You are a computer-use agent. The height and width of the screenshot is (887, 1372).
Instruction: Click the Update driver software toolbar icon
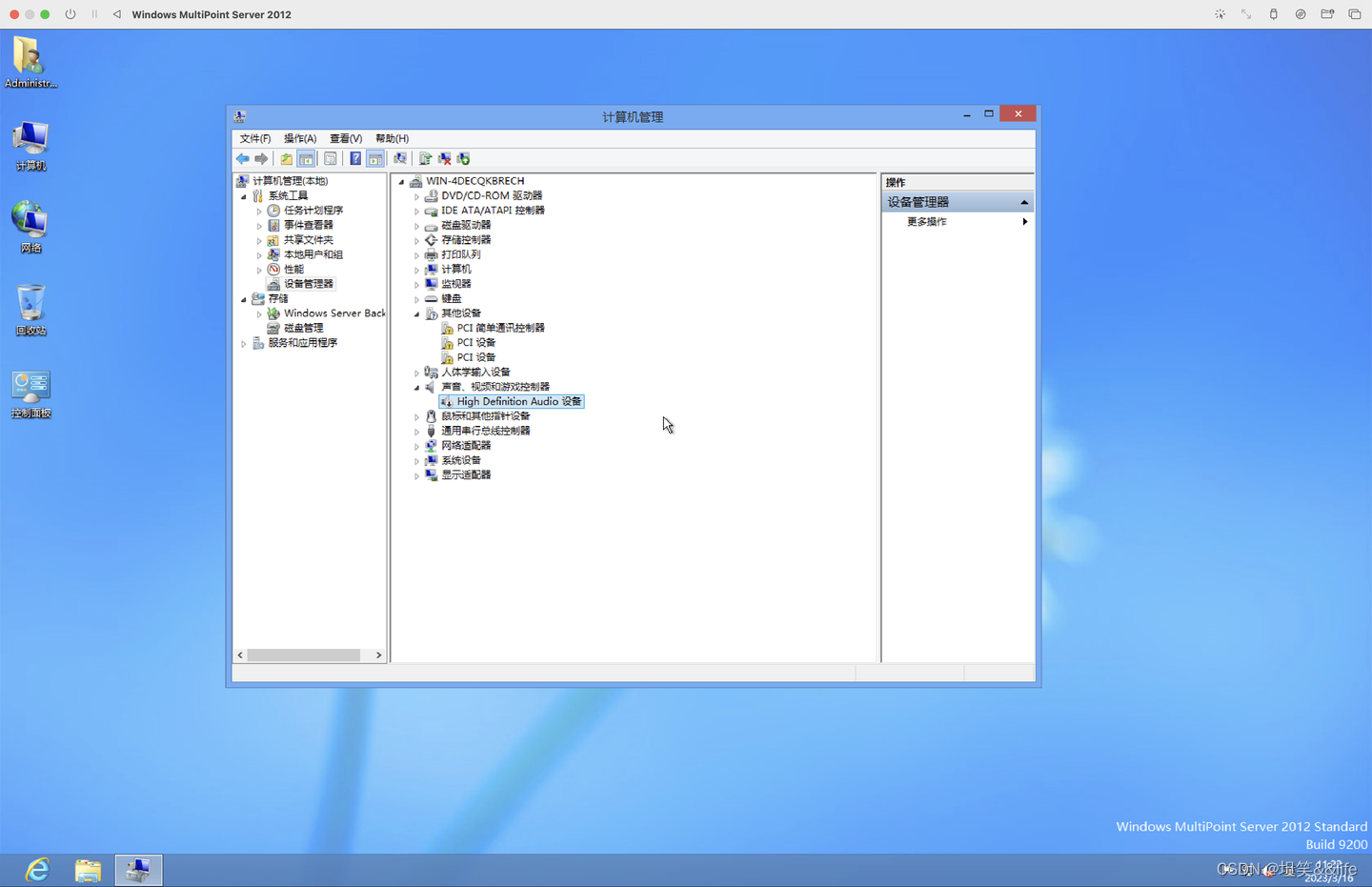[x=425, y=159]
